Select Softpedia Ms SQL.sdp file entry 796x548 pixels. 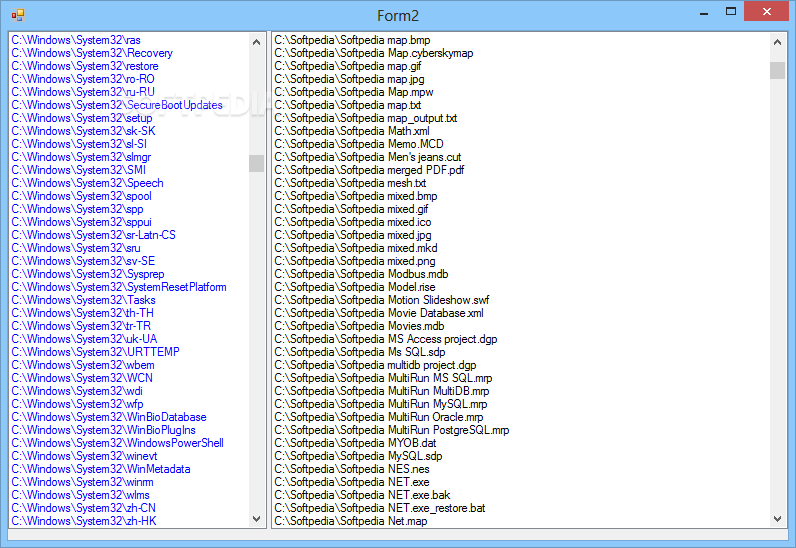(360, 352)
